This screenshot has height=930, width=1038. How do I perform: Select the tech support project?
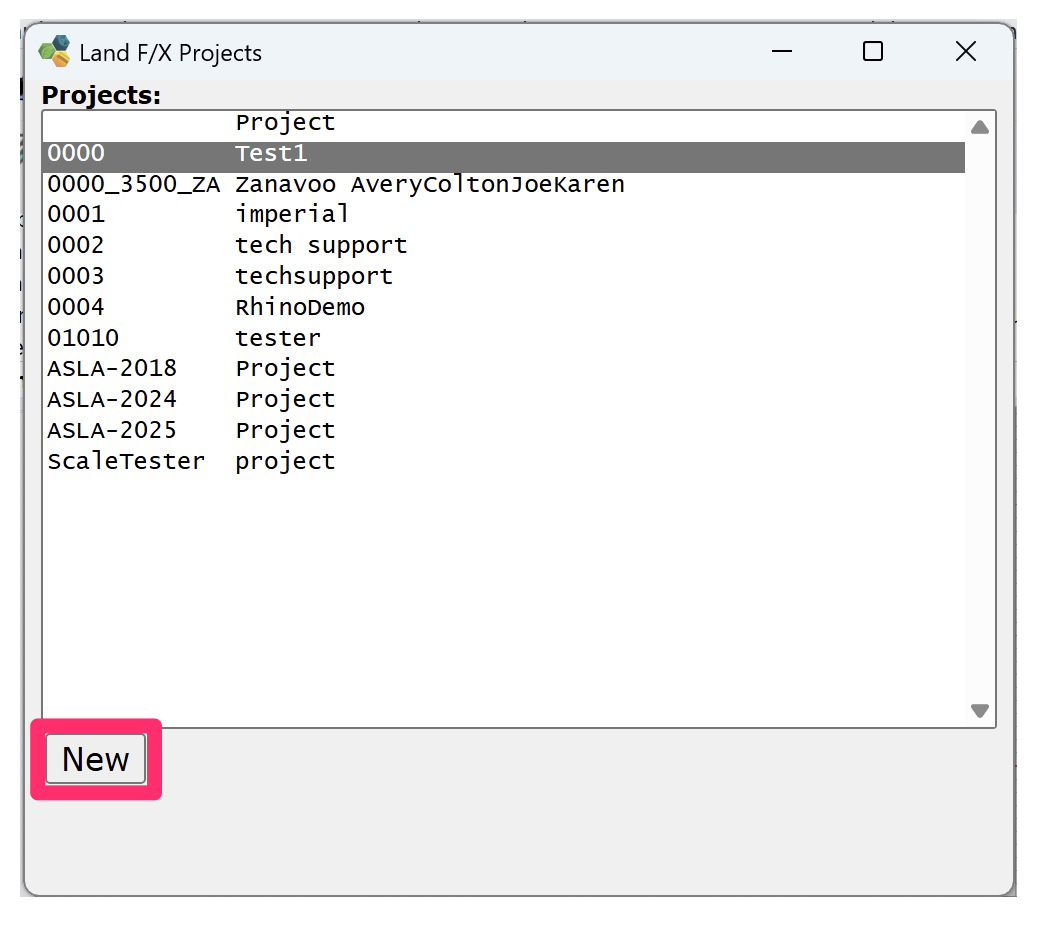[x=300, y=245]
